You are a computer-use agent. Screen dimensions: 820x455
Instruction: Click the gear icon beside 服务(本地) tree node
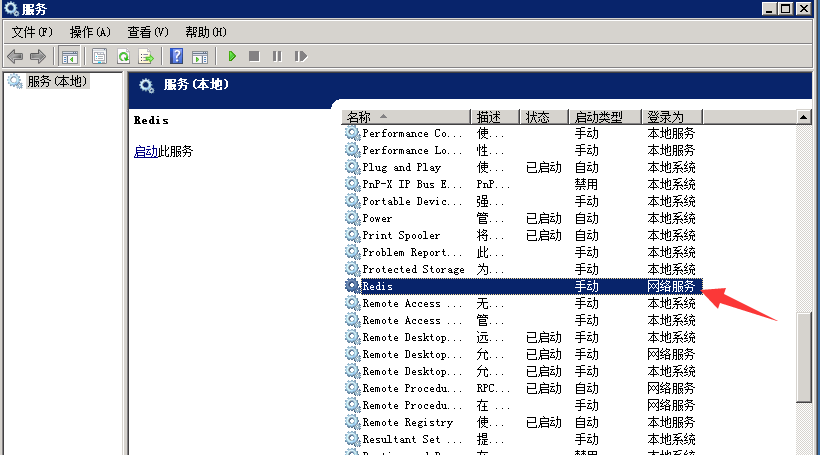15,81
